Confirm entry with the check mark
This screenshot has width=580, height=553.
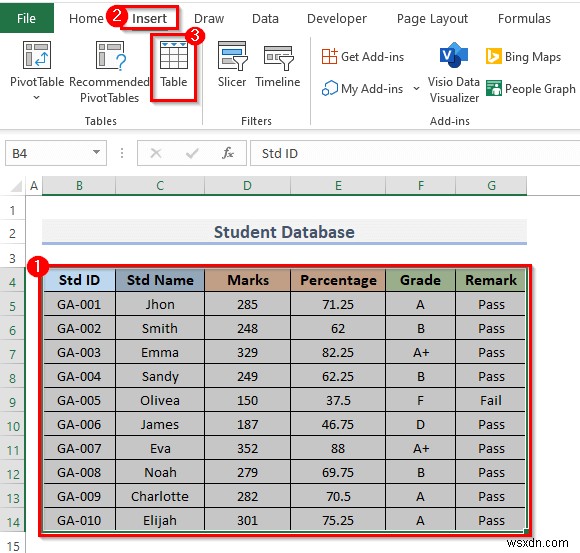pos(192,153)
